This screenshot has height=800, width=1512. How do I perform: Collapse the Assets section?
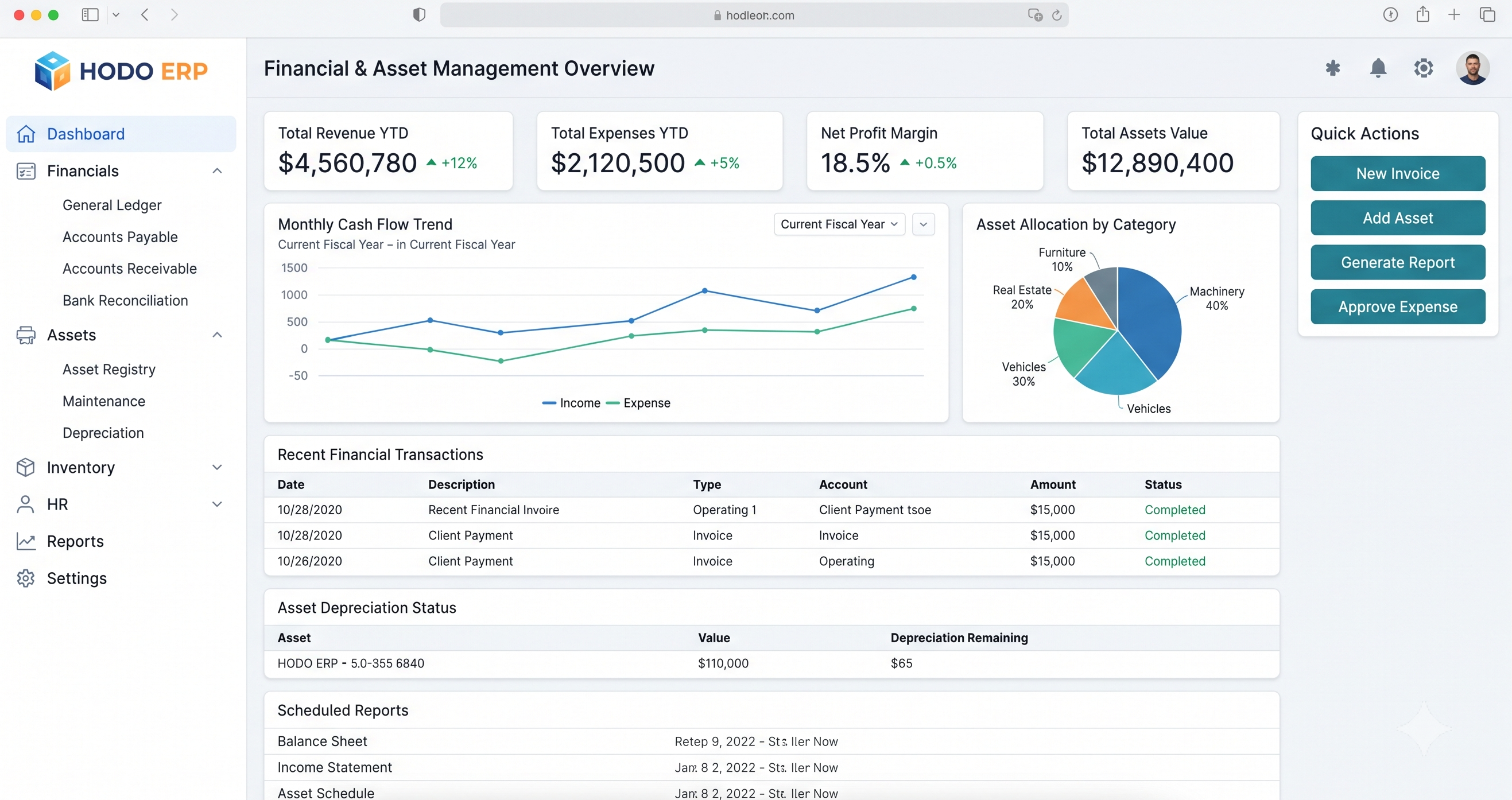pyautogui.click(x=217, y=335)
